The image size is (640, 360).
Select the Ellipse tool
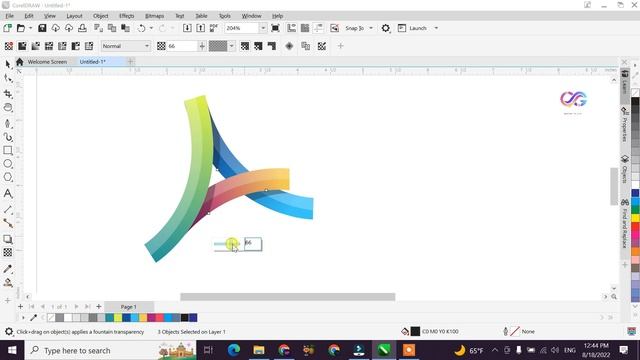click(x=8, y=164)
